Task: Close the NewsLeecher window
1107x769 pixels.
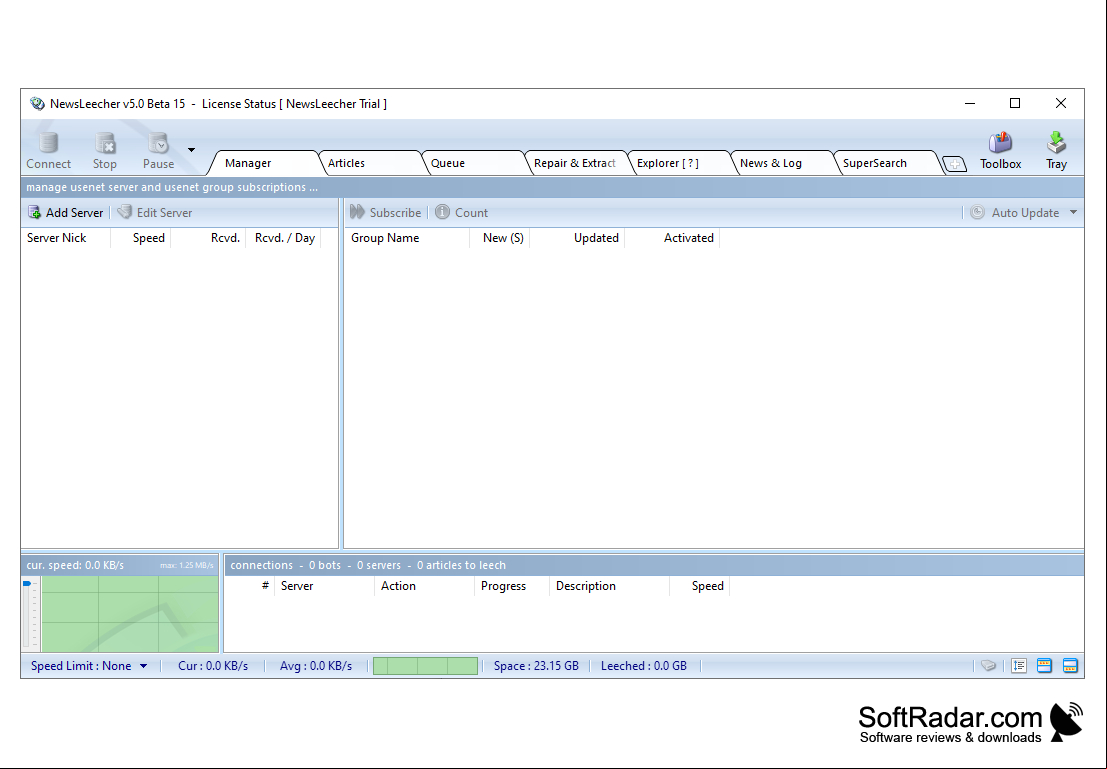Action: click(x=1060, y=104)
